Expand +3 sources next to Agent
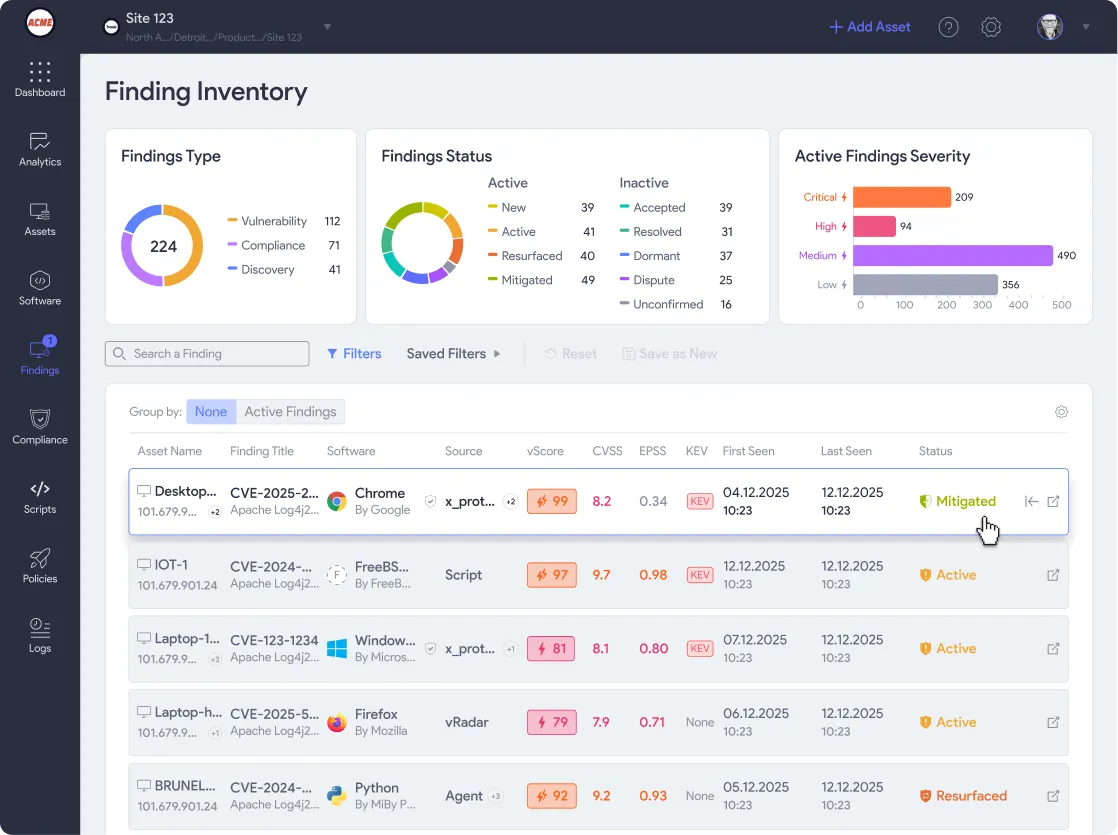 pos(496,796)
